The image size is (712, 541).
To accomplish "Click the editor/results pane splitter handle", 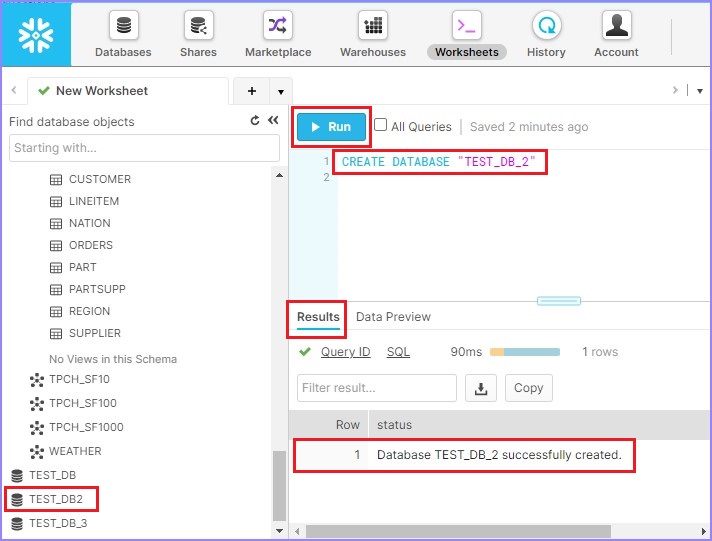I will tap(559, 301).
